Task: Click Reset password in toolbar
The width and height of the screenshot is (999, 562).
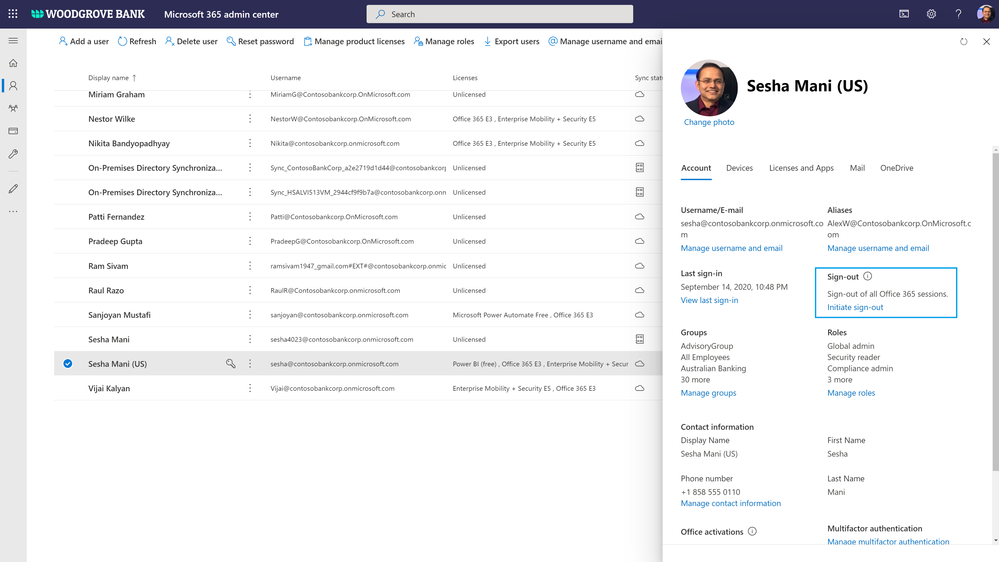Action: click(x=261, y=41)
